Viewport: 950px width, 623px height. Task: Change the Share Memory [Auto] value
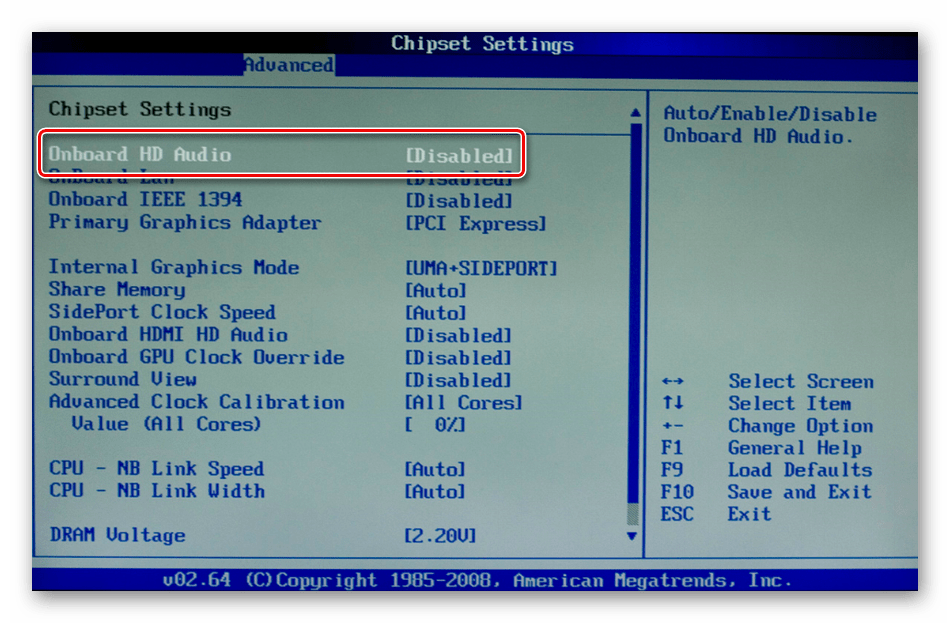[436, 291]
